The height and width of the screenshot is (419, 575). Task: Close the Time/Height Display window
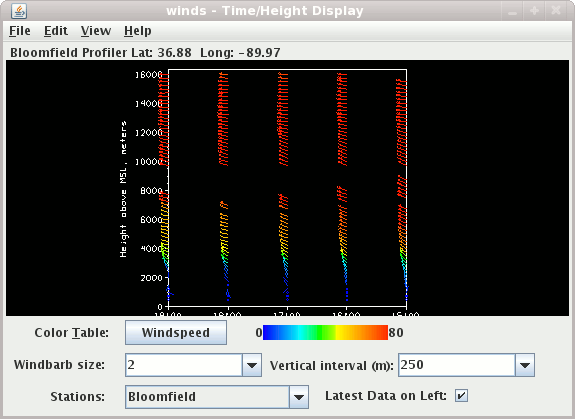click(x=556, y=11)
